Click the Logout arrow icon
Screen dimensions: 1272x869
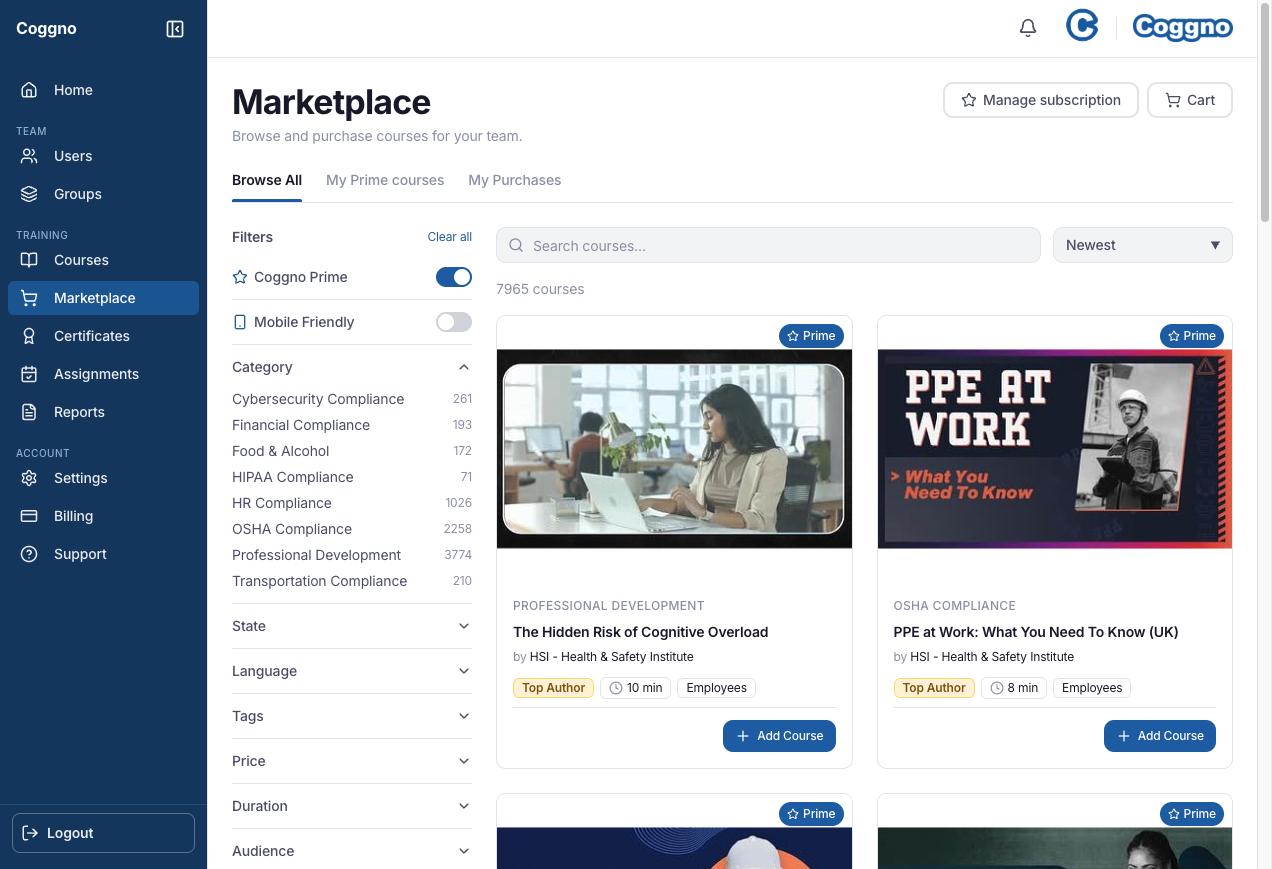click(x=30, y=833)
